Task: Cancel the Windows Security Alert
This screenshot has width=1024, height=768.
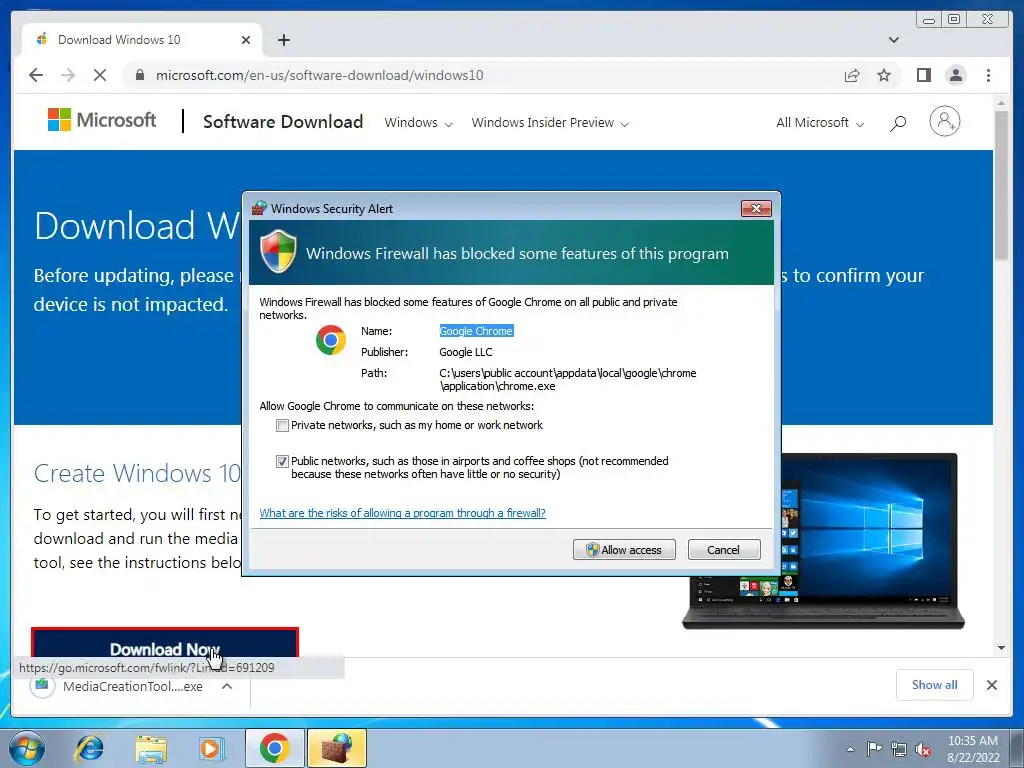Action: 724,550
